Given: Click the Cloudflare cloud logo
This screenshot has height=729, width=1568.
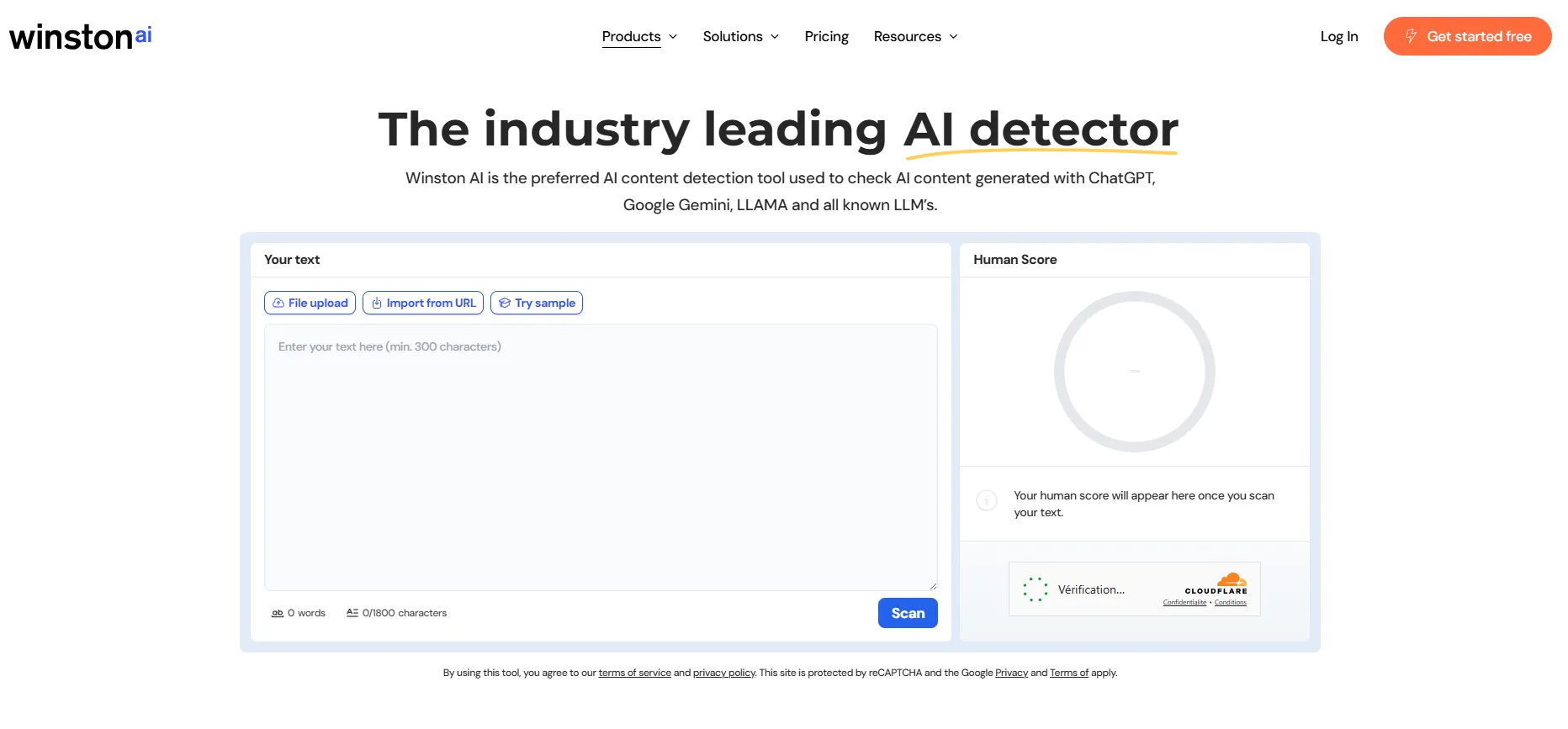Looking at the screenshot, I should point(1232,579).
